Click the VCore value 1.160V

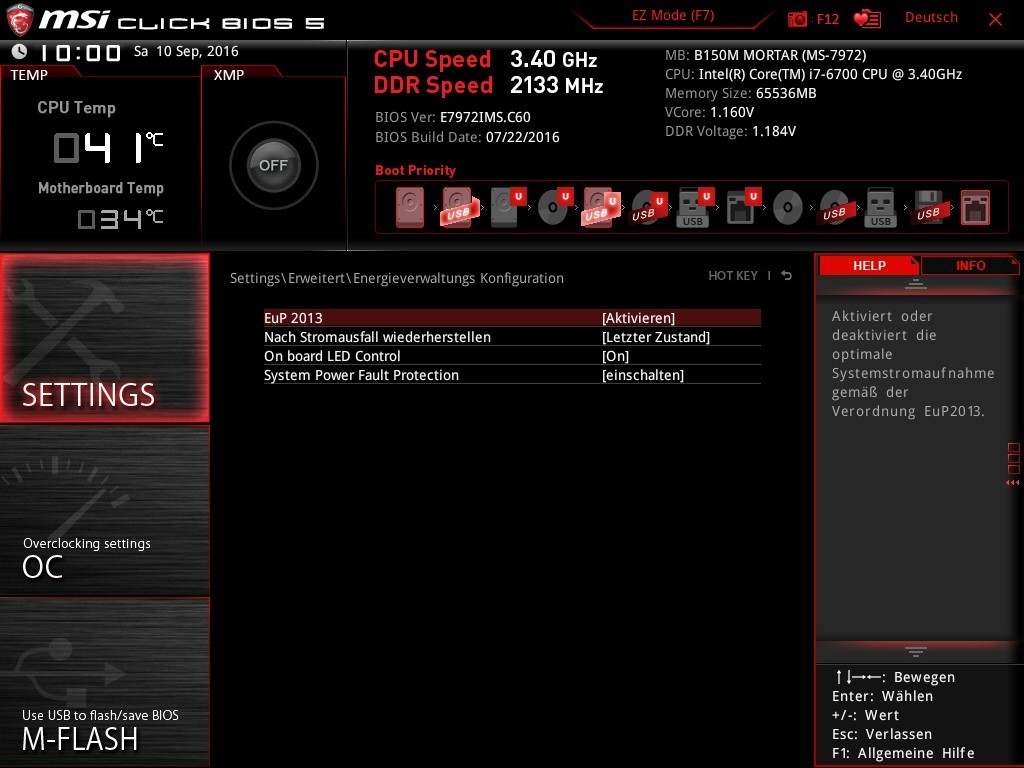click(x=731, y=112)
